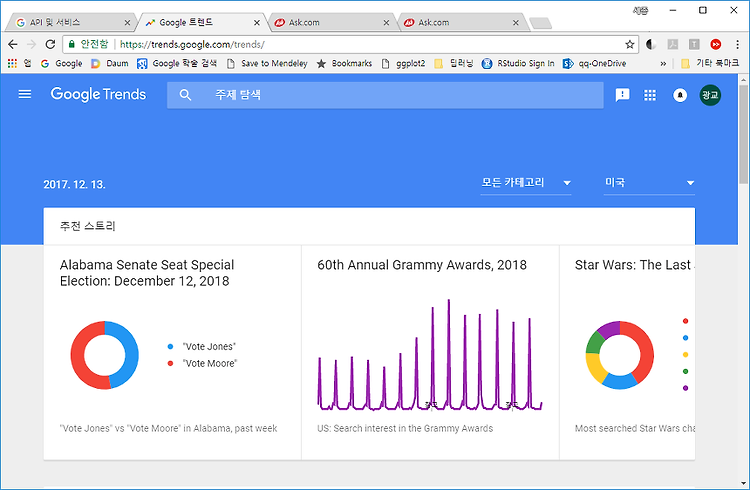Open the Google bookmark
This screenshot has height=490, width=750.
coord(61,63)
